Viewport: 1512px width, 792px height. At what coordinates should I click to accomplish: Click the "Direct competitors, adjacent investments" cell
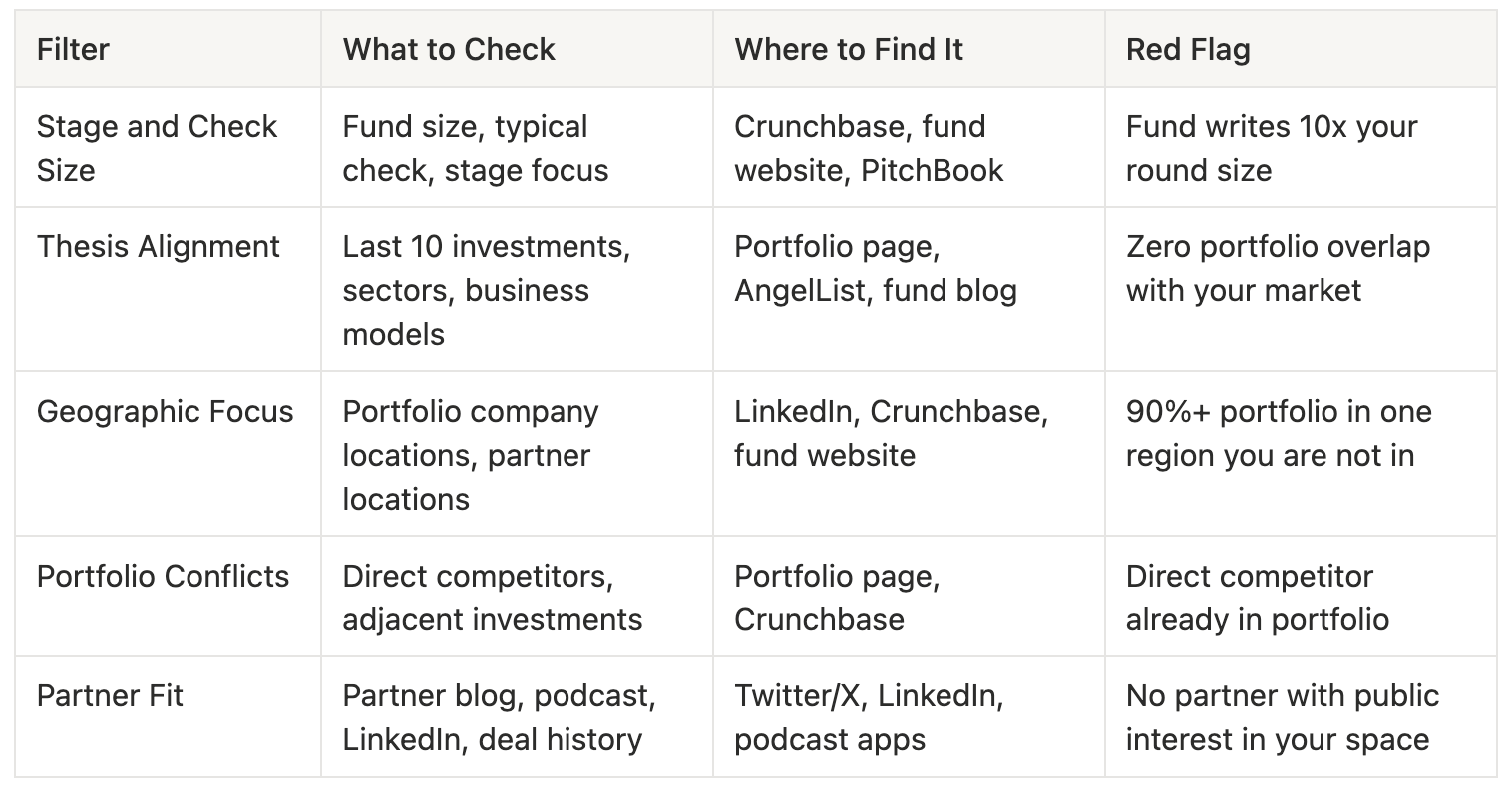pyautogui.click(x=492, y=598)
